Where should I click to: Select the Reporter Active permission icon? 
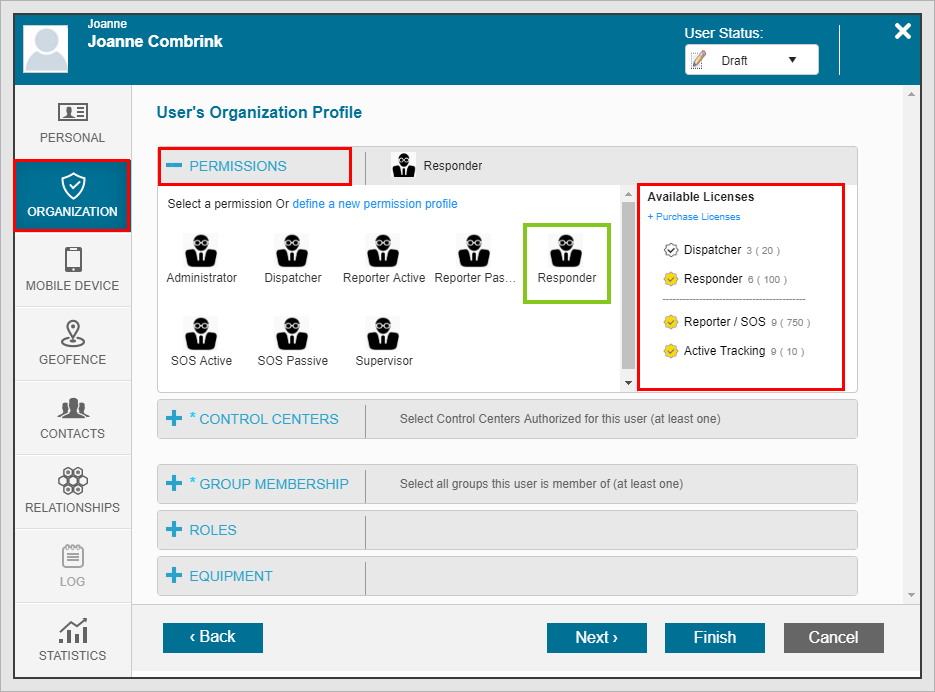coord(383,251)
